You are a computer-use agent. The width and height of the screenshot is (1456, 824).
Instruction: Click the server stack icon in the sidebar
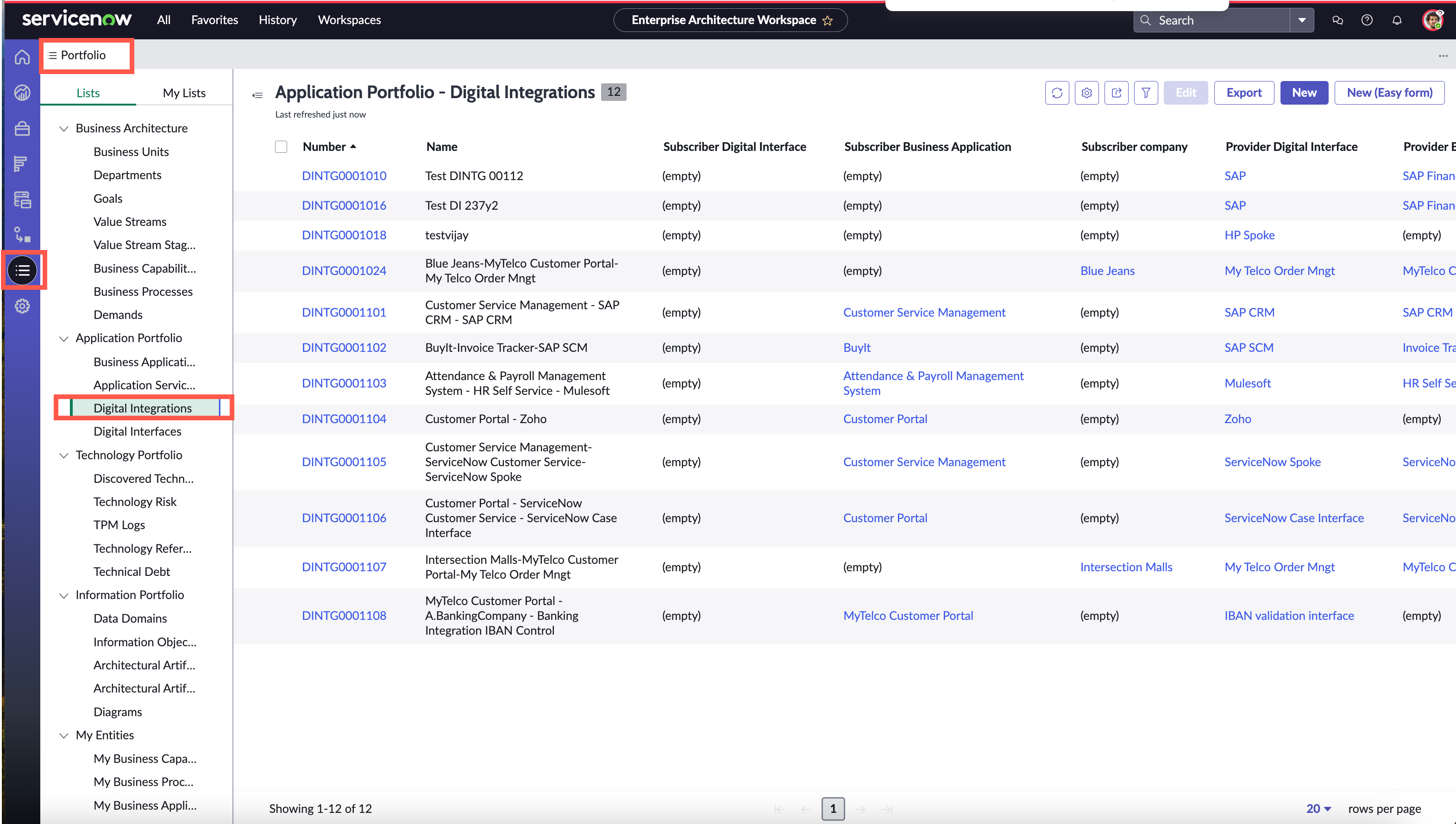tap(22, 200)
